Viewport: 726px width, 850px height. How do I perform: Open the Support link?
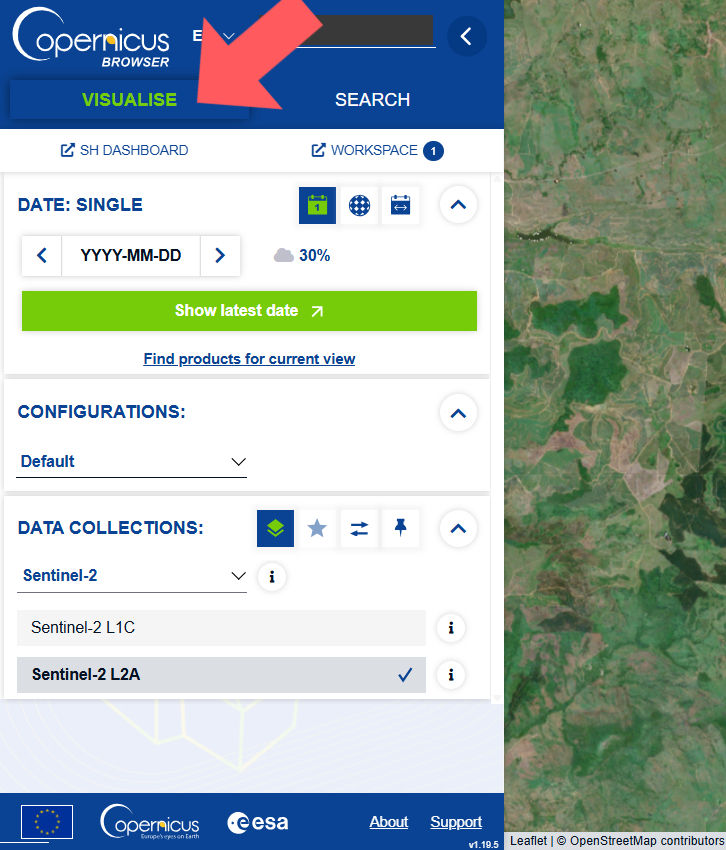456,822
